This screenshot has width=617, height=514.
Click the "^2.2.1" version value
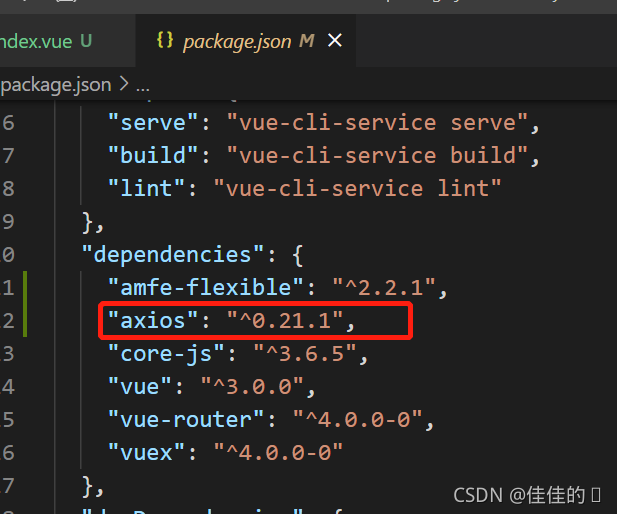pos(384,287)
